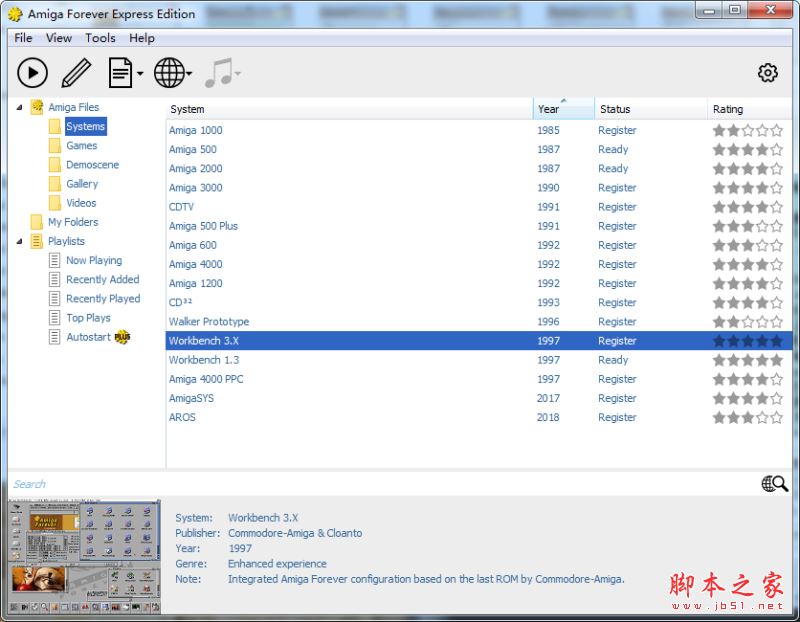800x622 pixels.
Task: Select the CD32 row
Action: point(479,303)
